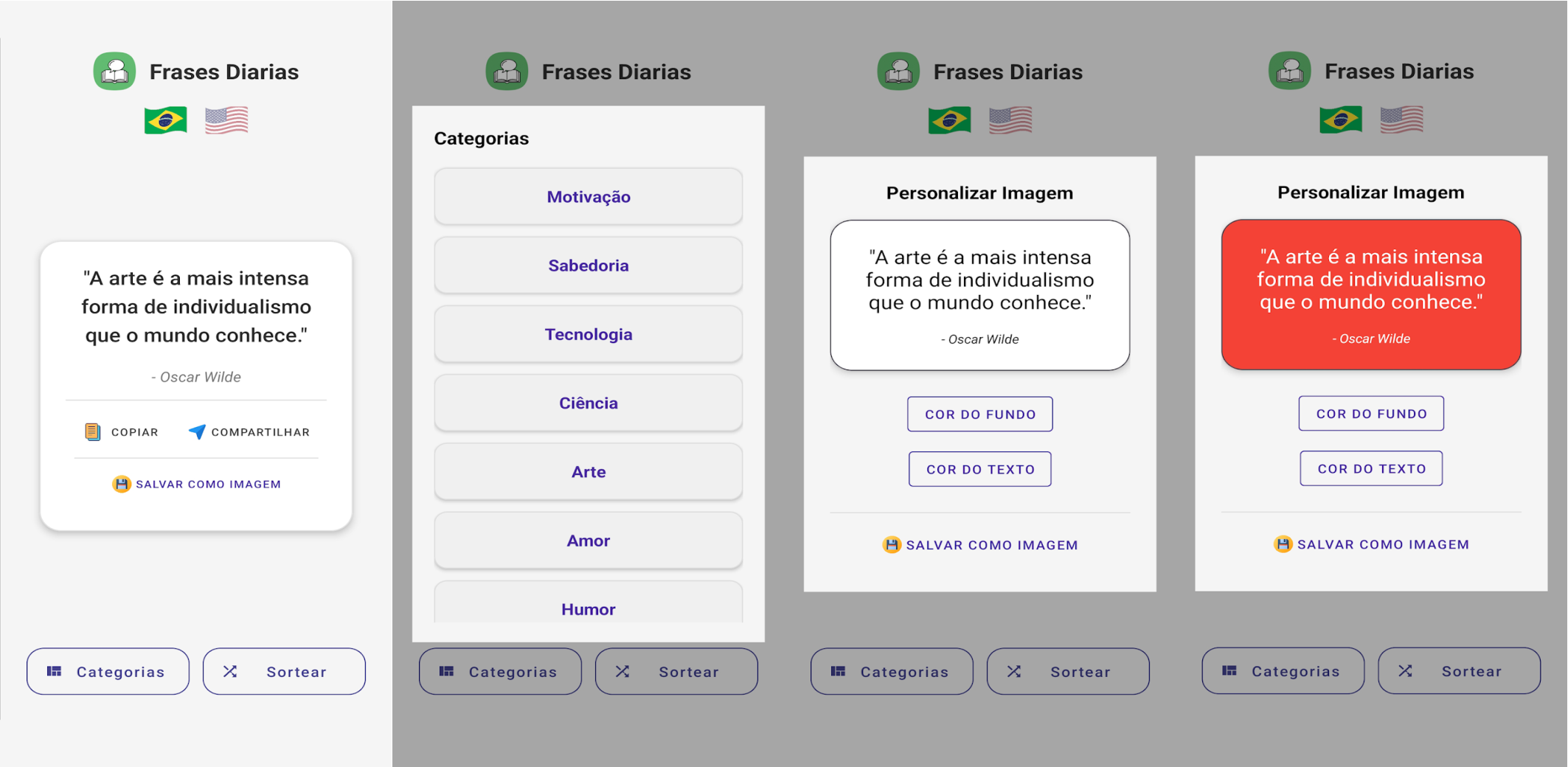
Task: Open COR DO FUNDO color picker
Action: [x=979, y=414]
